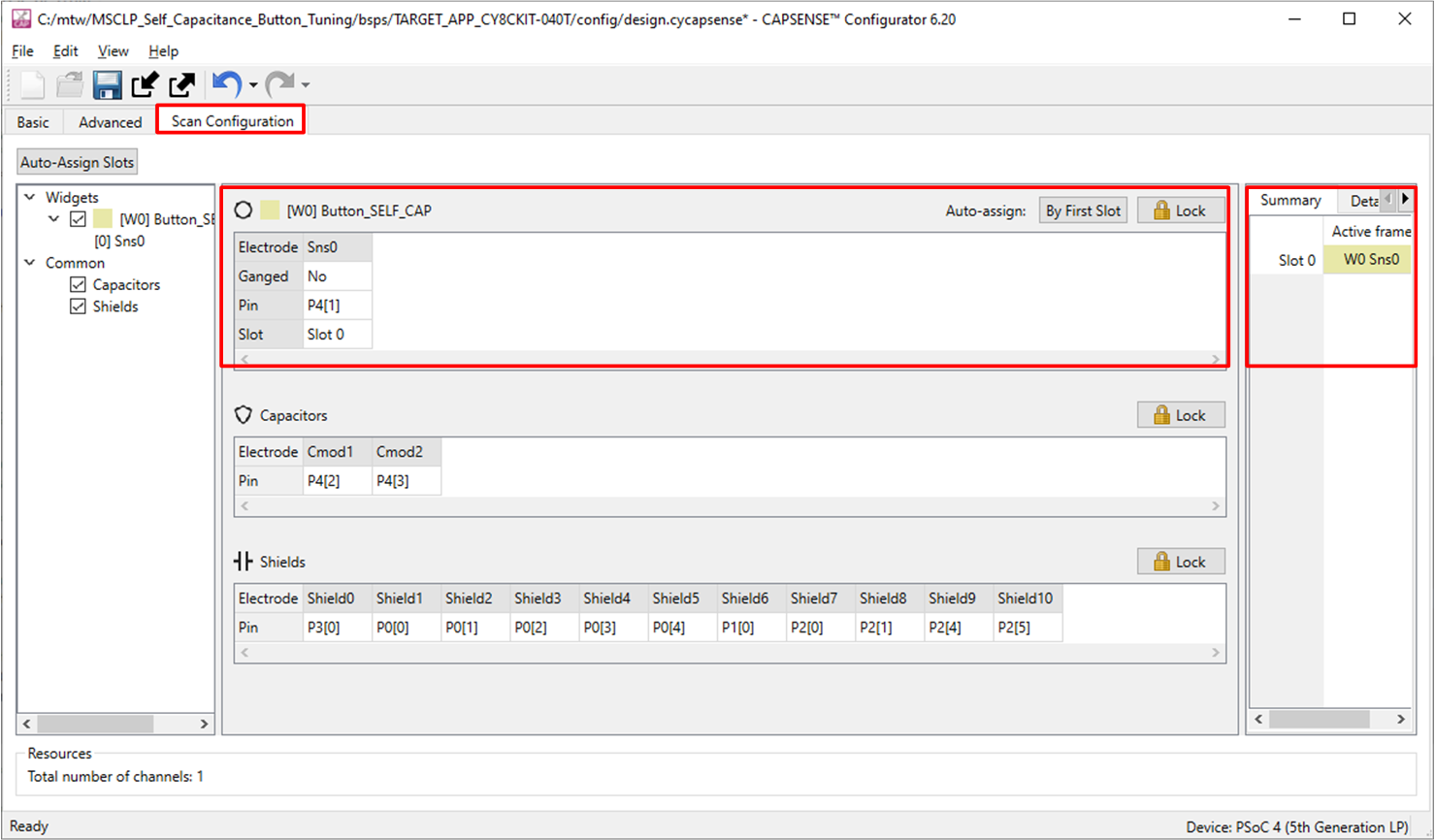Click the By First Slot auto-assign button

pos(1083,210)
